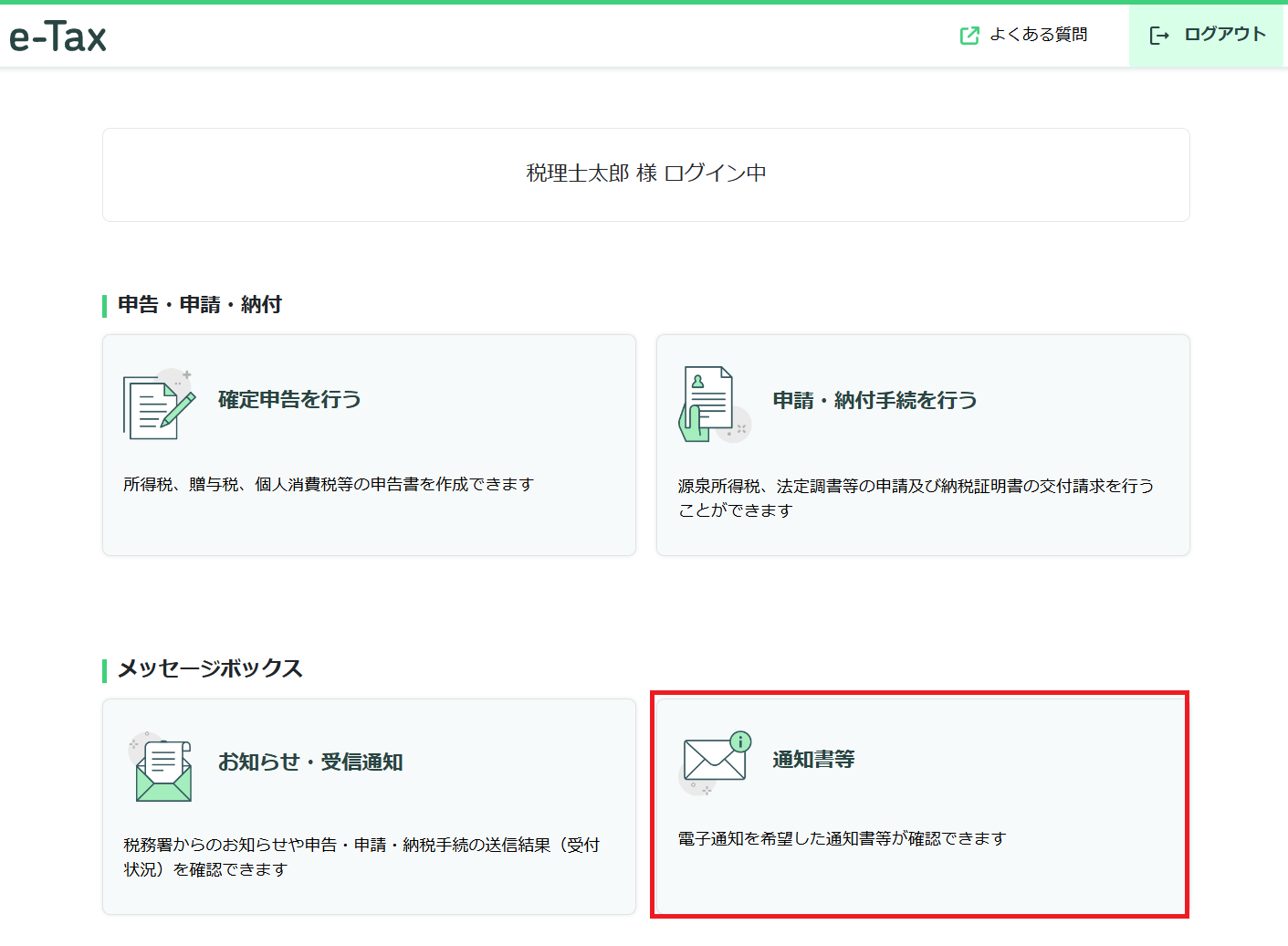Open the よくある質問 link
This screenshot has height=946, width=1288.
1038,35
